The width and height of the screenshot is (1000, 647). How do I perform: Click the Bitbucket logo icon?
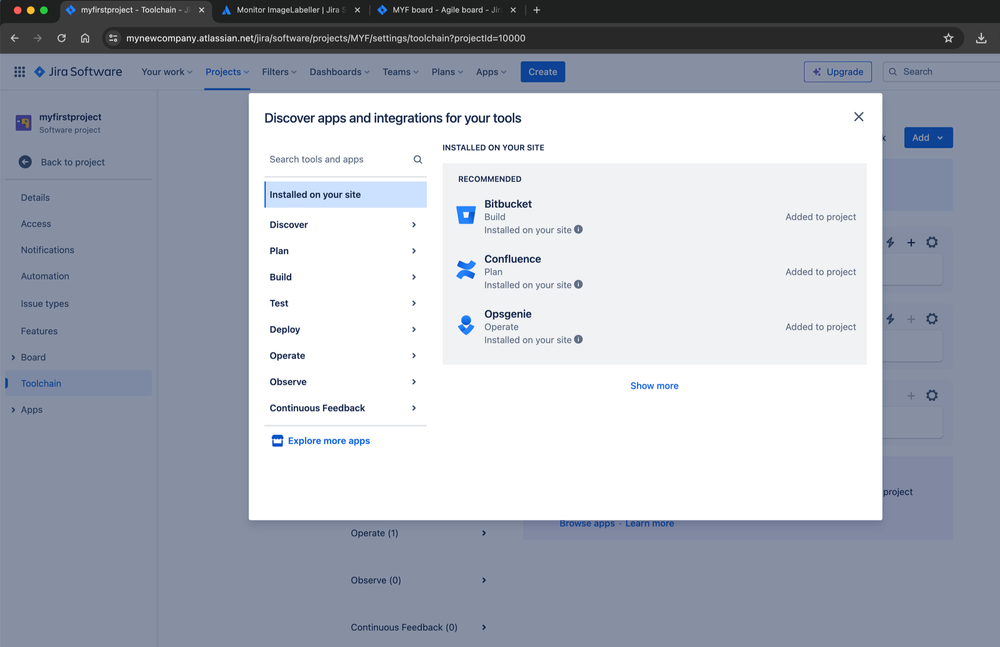tap(466, 215)
